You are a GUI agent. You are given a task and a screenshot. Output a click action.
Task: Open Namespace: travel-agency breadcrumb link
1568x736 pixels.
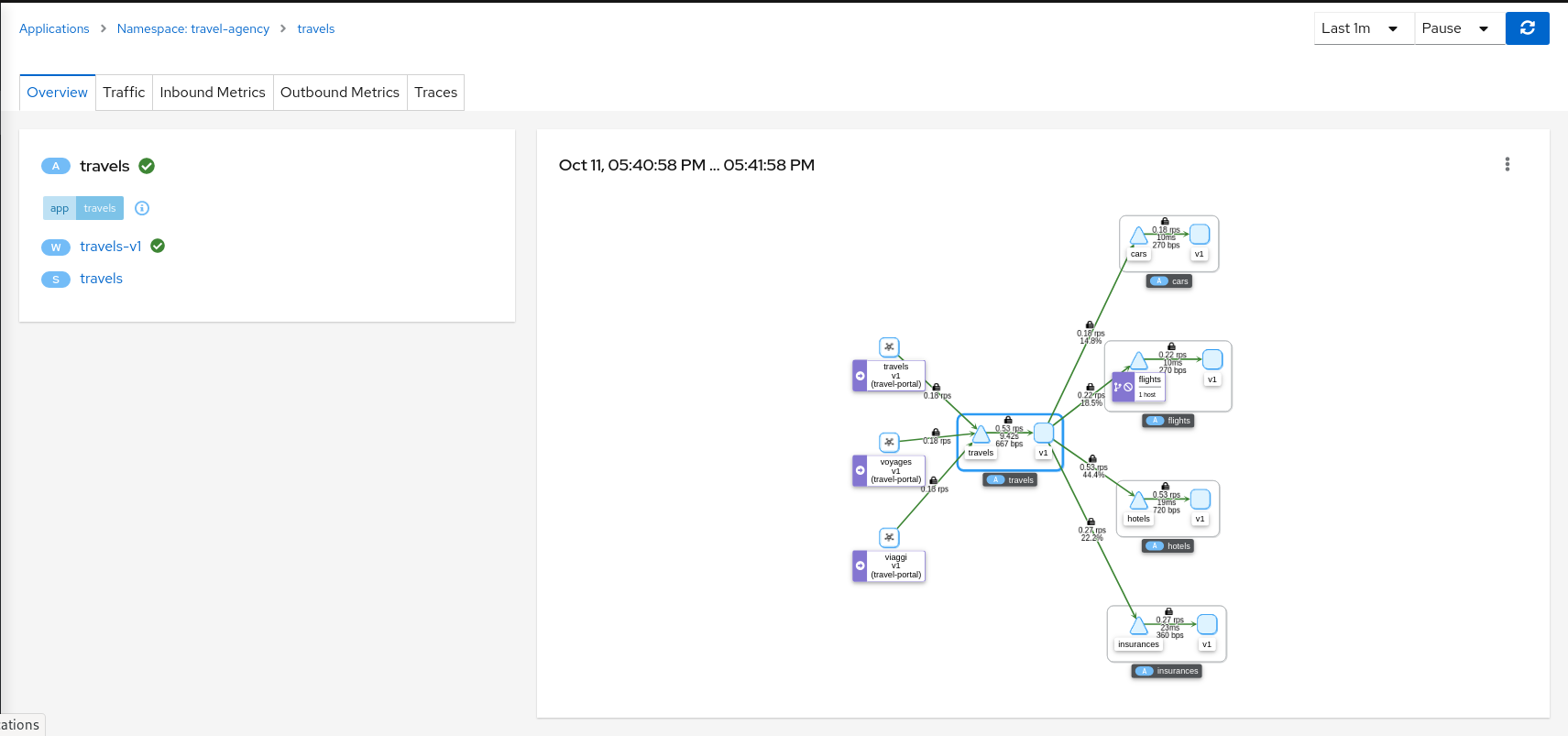193,28
